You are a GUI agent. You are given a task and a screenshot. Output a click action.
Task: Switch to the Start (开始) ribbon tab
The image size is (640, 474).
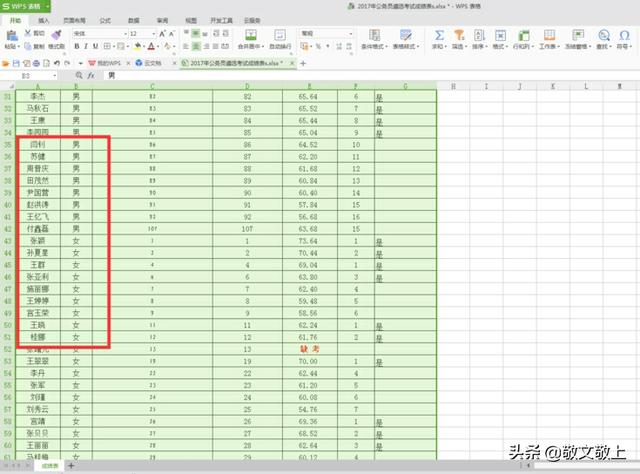pyautogui.click(x=15, y=20)
